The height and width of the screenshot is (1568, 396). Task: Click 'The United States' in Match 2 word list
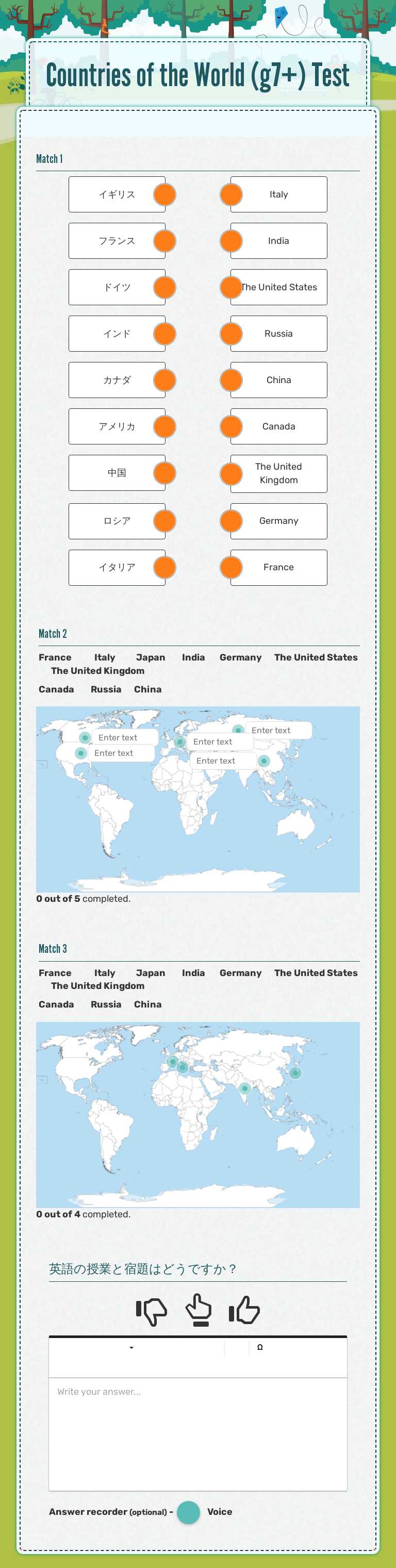click(316, 658)
